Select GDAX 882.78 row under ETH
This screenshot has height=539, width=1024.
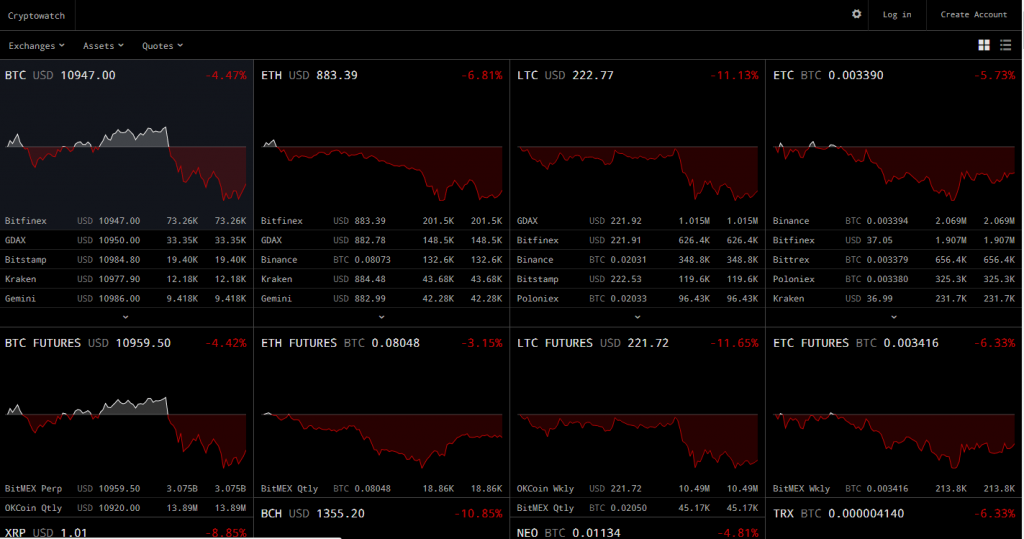[x=382, y=240]
